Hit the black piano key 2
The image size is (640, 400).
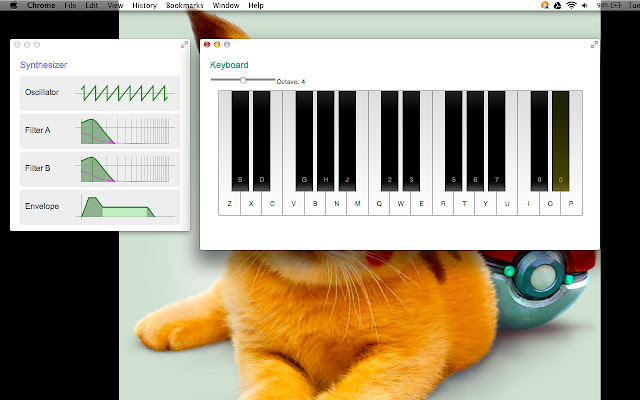389,141
